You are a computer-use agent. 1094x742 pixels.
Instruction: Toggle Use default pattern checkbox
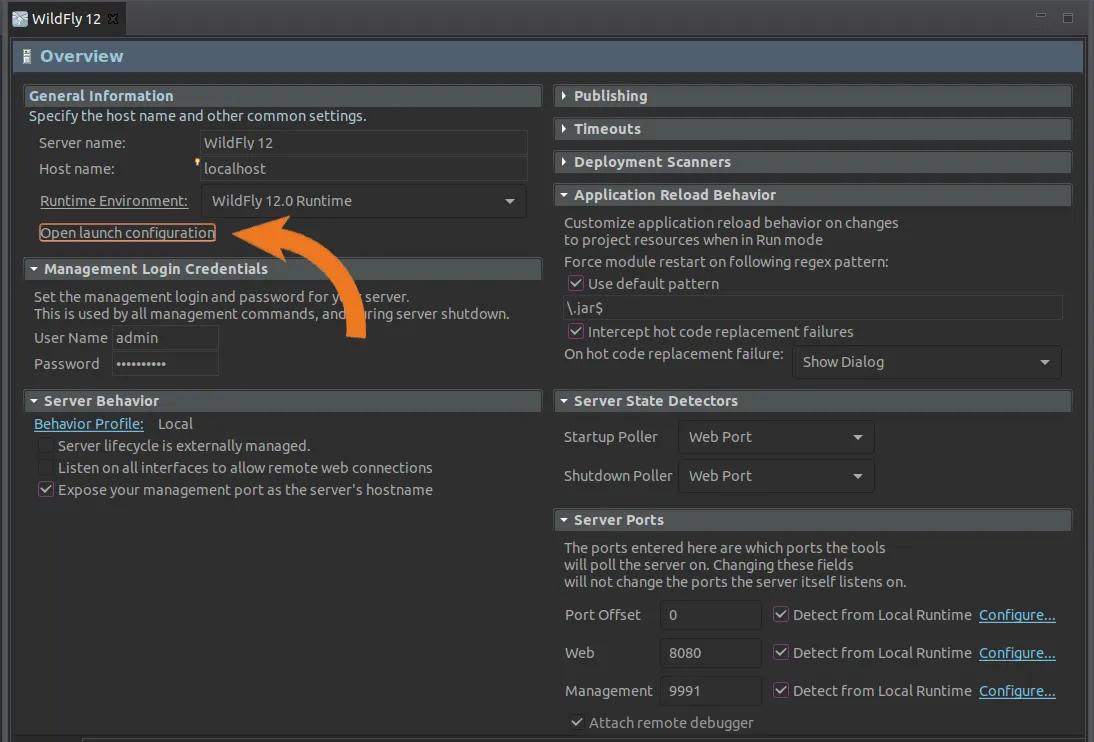(x=576, y=283)
